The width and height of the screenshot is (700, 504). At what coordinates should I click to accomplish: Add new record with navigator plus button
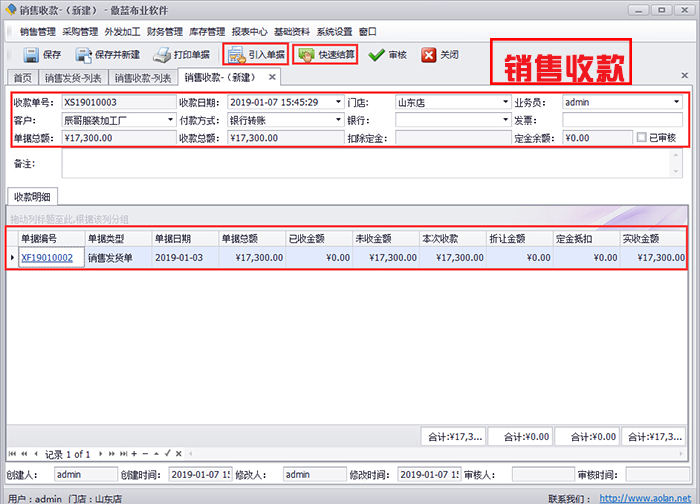(x=132, y=453)
